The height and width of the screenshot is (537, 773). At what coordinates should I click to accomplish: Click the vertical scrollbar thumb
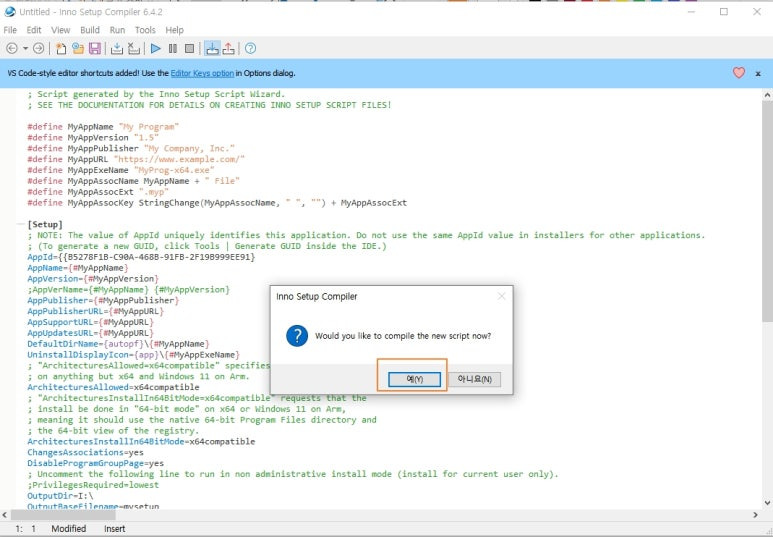pyautogui.click(x=767, y=212)
